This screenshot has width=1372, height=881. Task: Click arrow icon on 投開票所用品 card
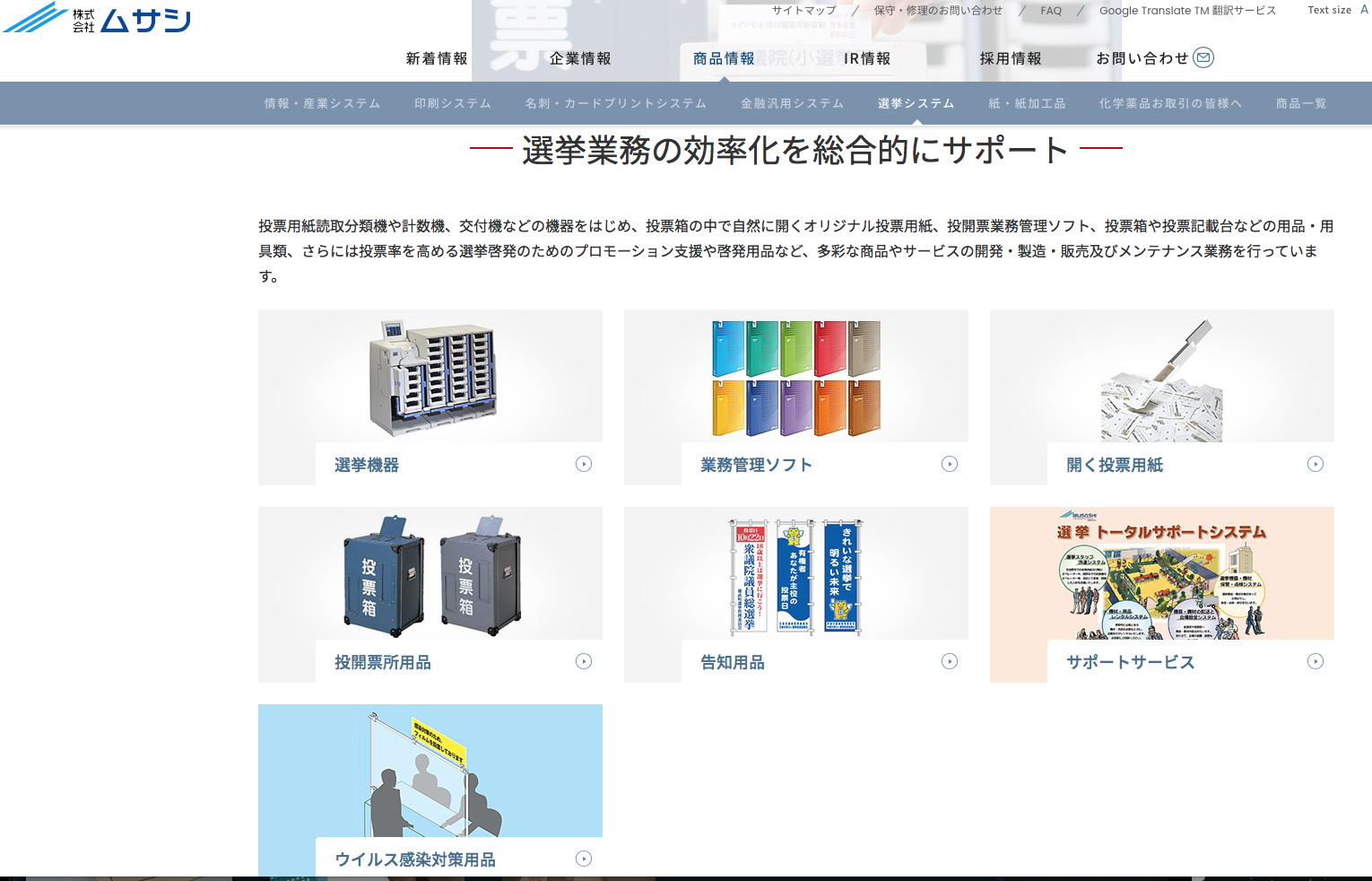[584, 661]
